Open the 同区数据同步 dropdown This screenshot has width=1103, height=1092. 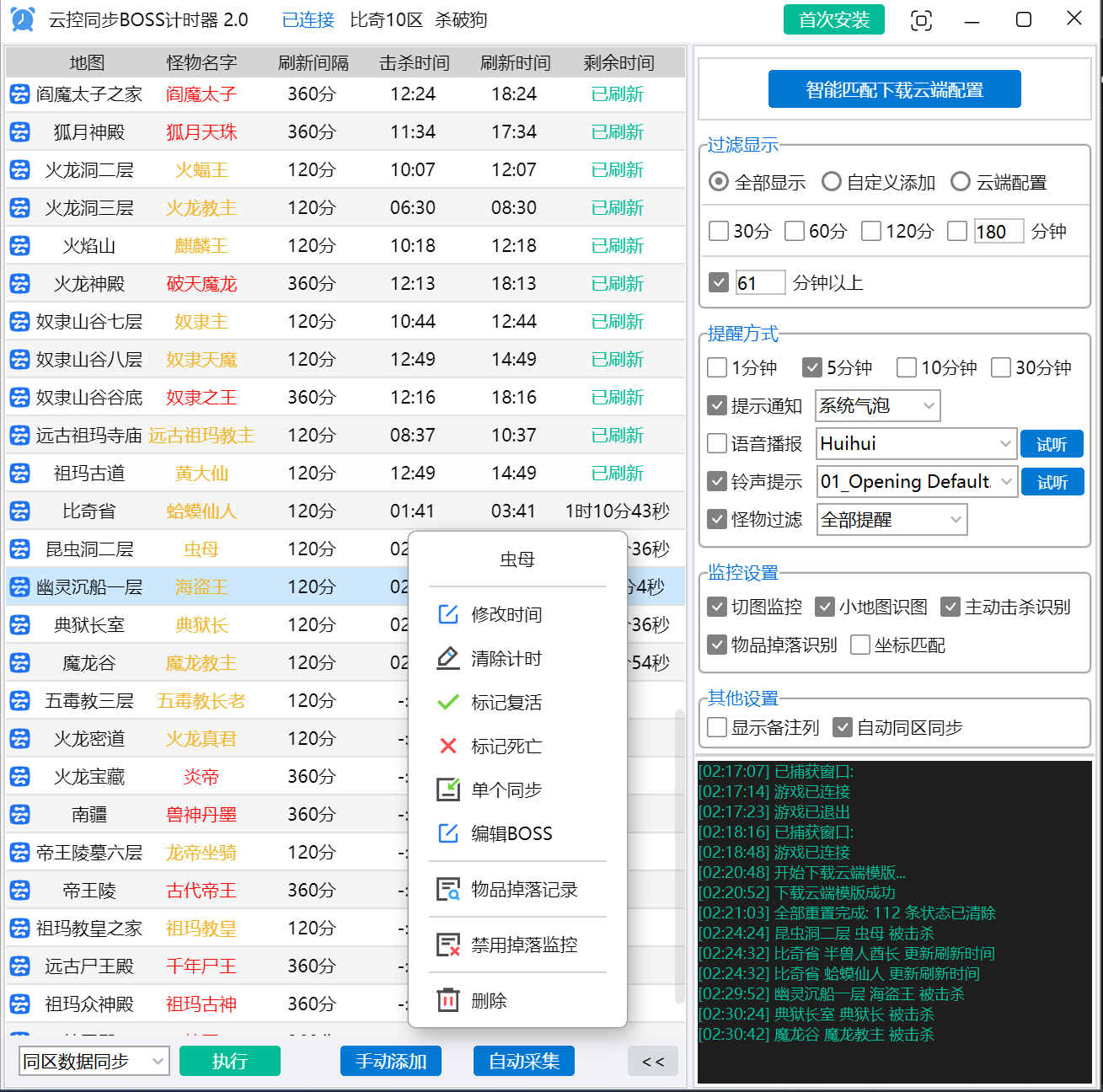tap(94, 1061)
